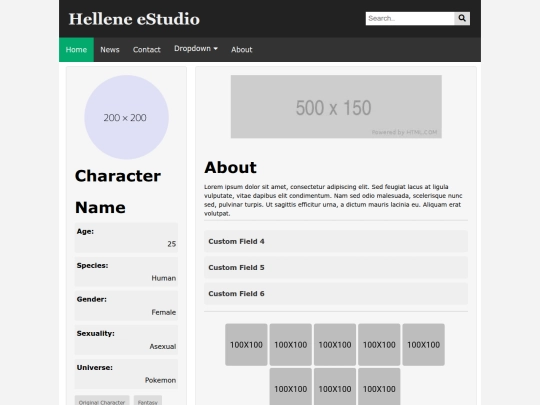Click the search magnifier icon button
The image size is (540, 405).
point(462,18)
